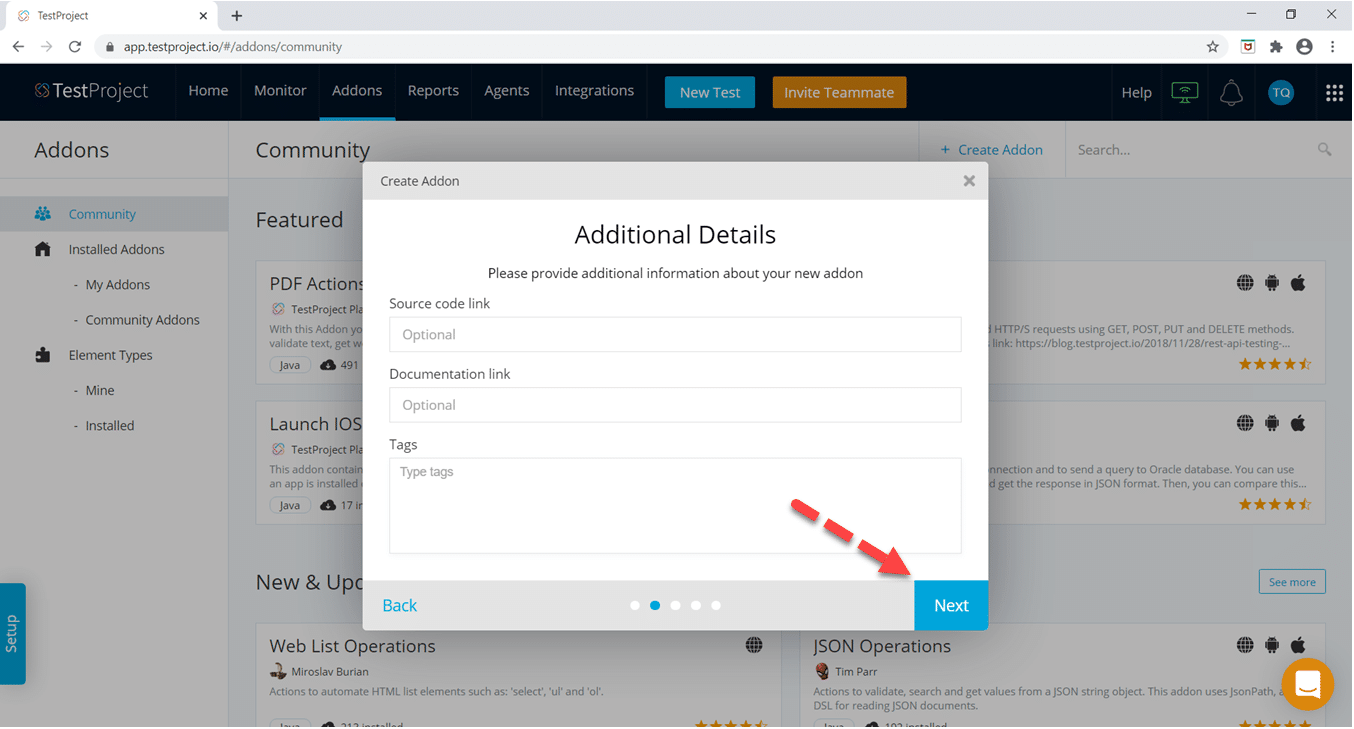The width and height of the screenshot is (1354, 729).
Task: Select Community in the sidebar
Action: pyautogui.click(x=102, y=214)
